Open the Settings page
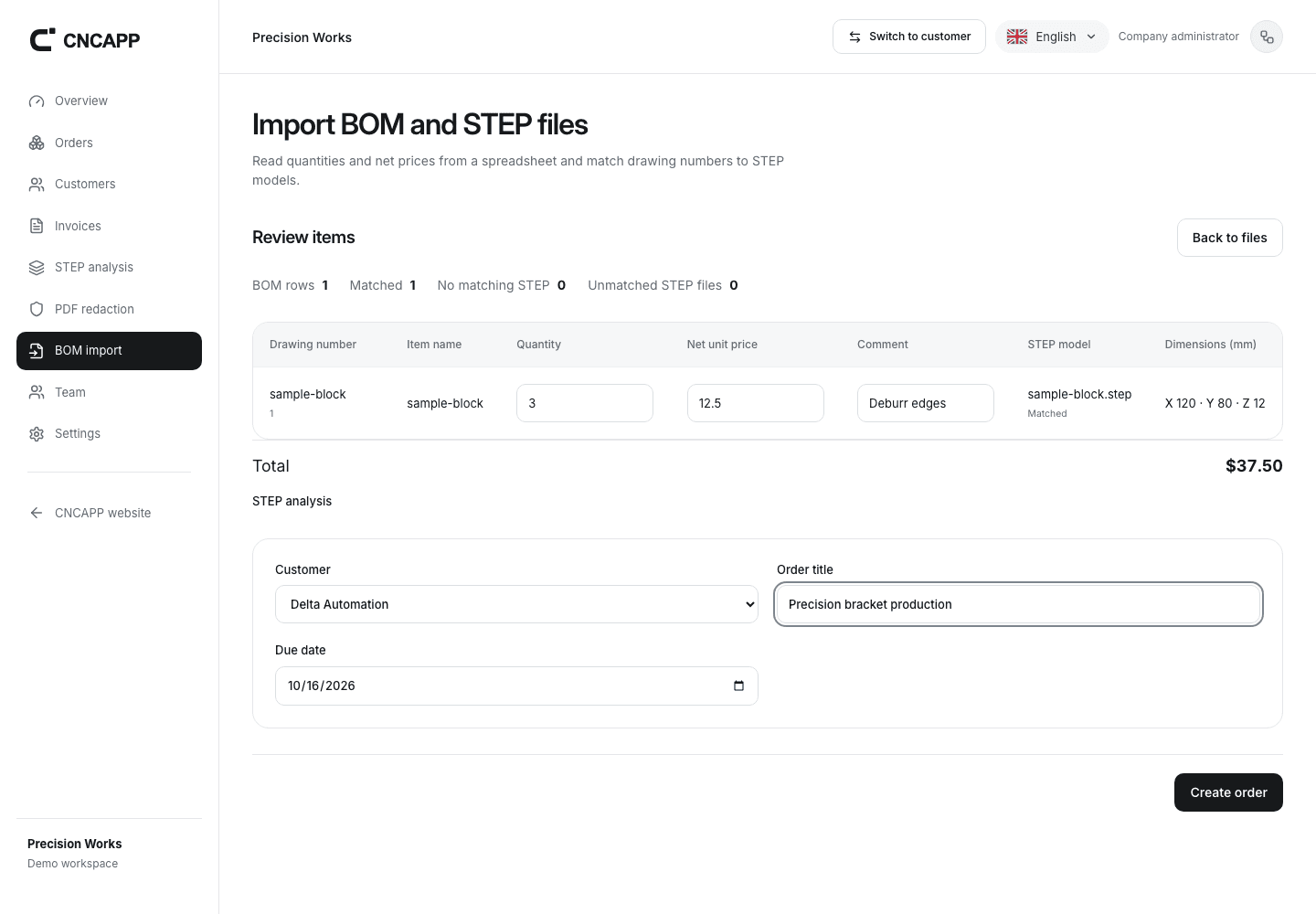 109,434
